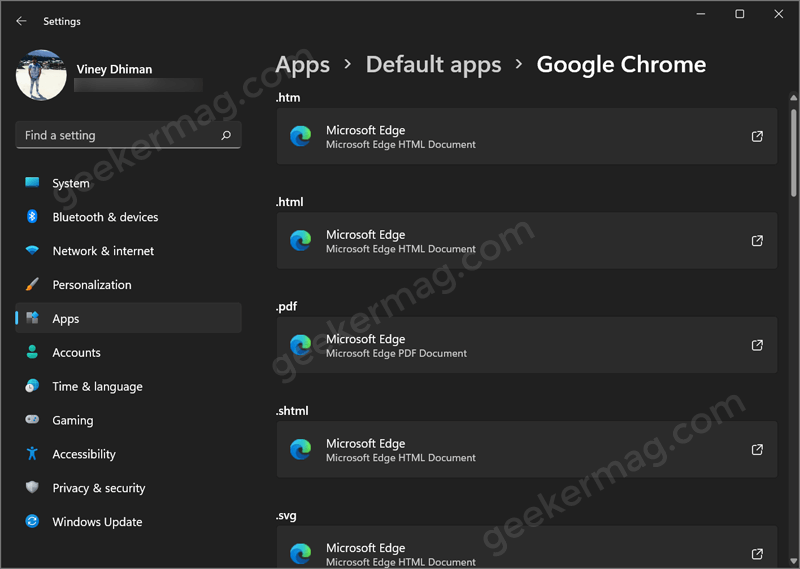Select Personalization in the sidebar
Viewport: 800px width, 569px height.
tap(128, 284)
